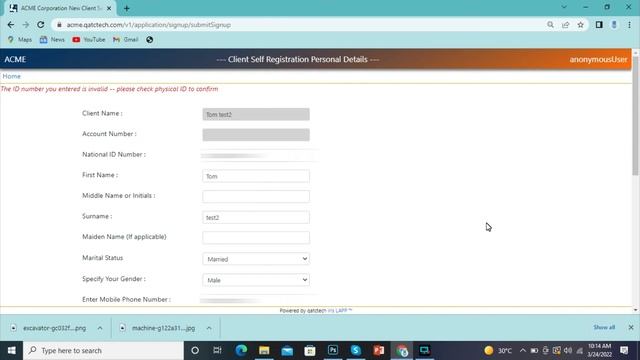Expand options for excavator download
Viewport: 640px width, 360px height.
pos(100,328)
